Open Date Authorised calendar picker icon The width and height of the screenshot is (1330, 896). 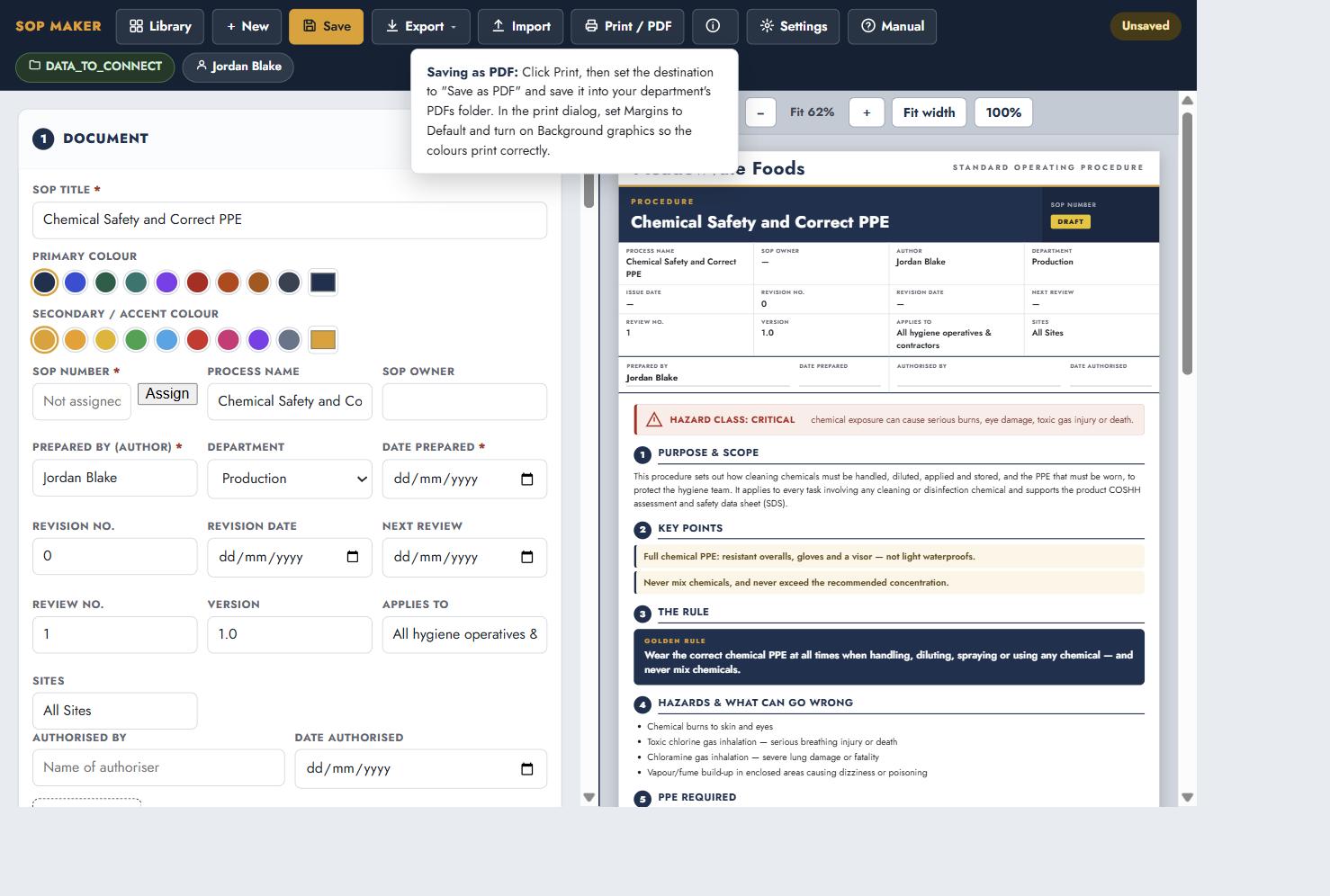(527, 768)
